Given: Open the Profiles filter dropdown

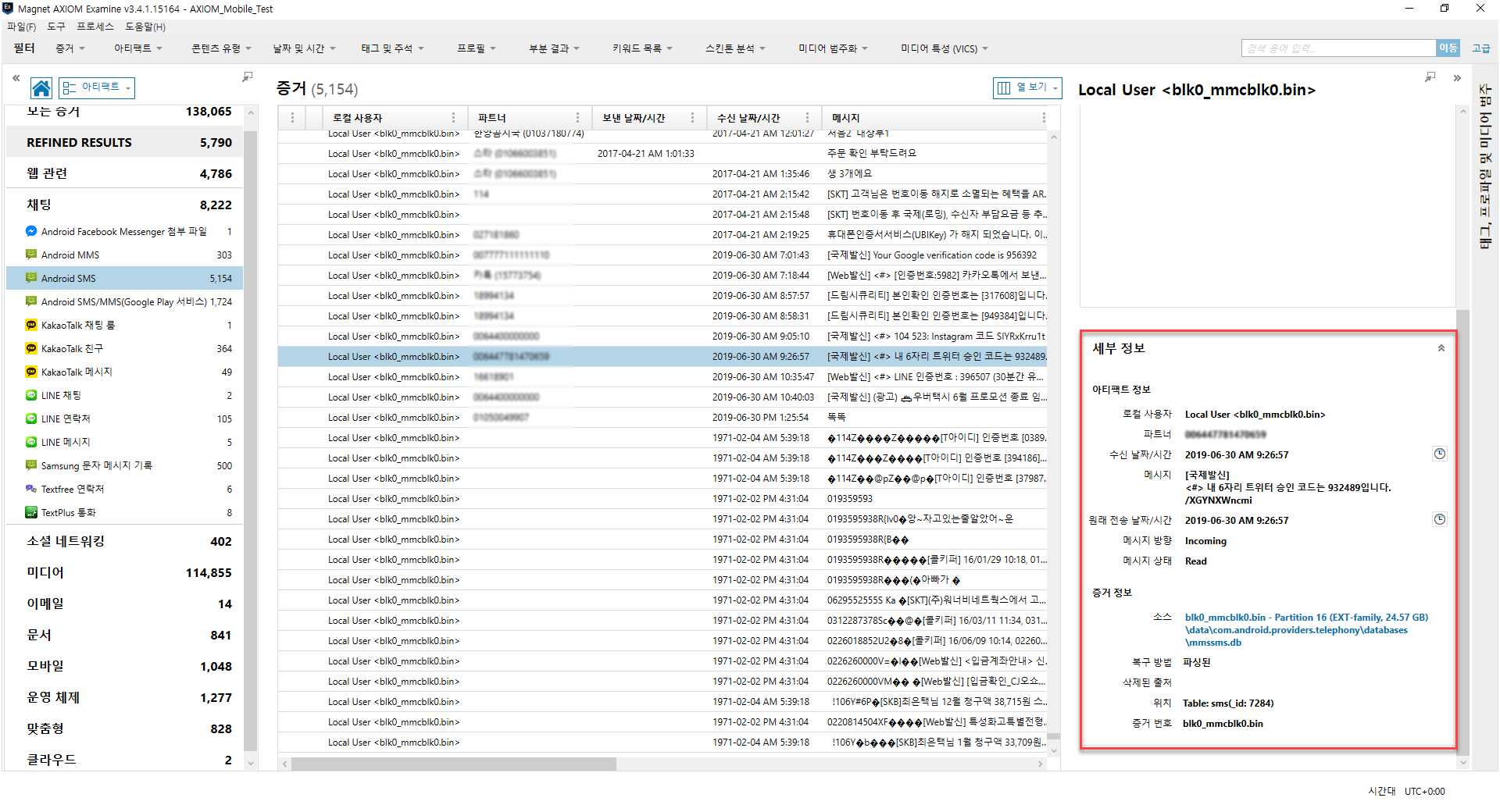Looking at the screenshot, I should coord(477,48).
